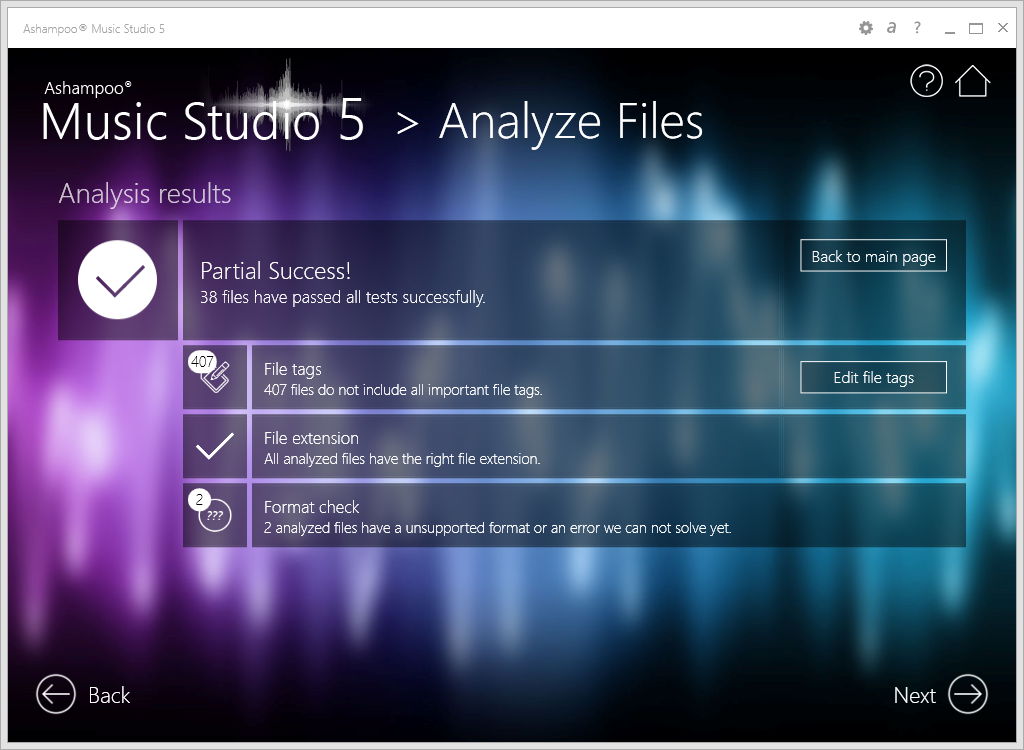Click the Format check ??? icon
This screenshot has width=1024, height=750.
215,515
